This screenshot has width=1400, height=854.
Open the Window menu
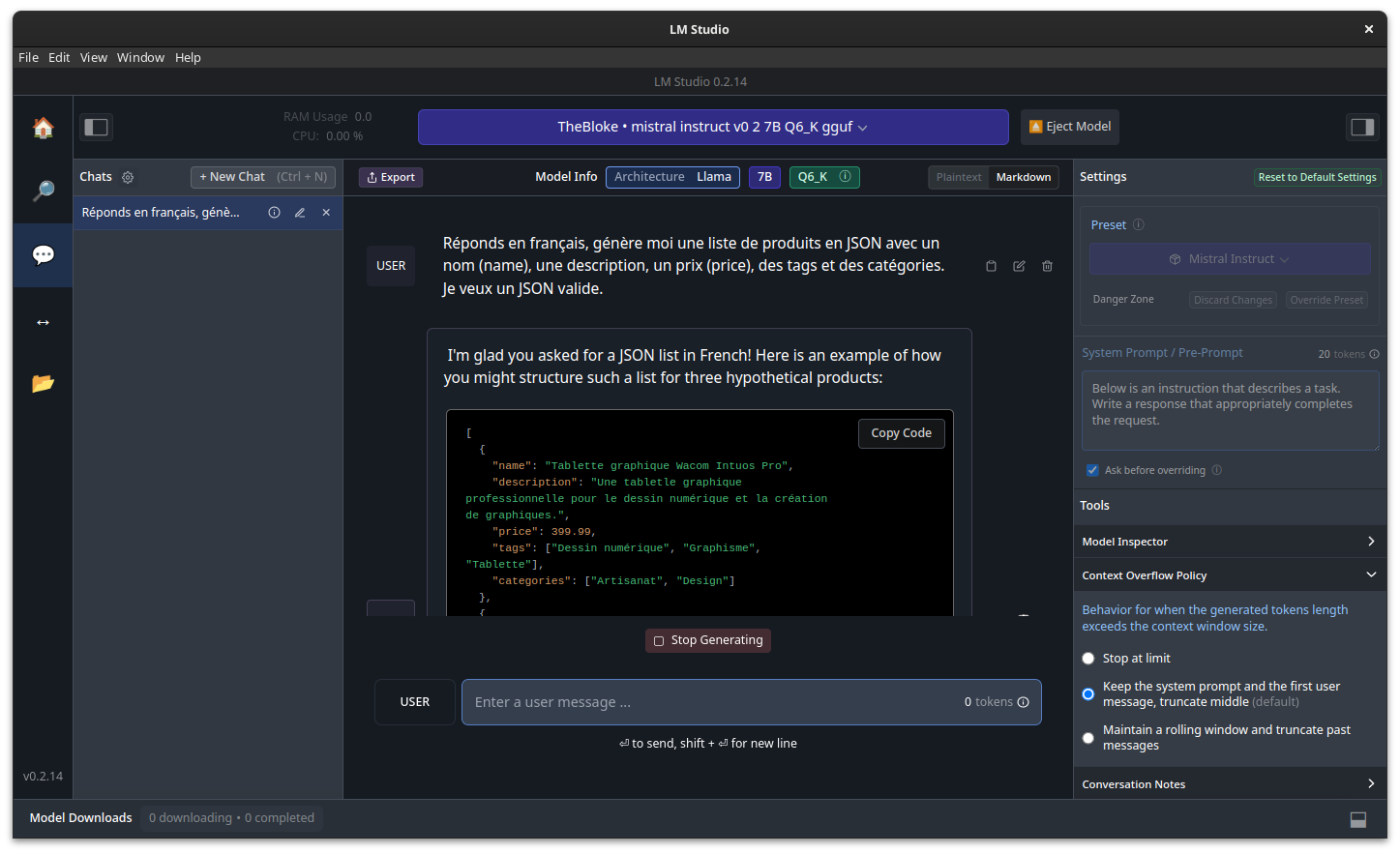141,58
